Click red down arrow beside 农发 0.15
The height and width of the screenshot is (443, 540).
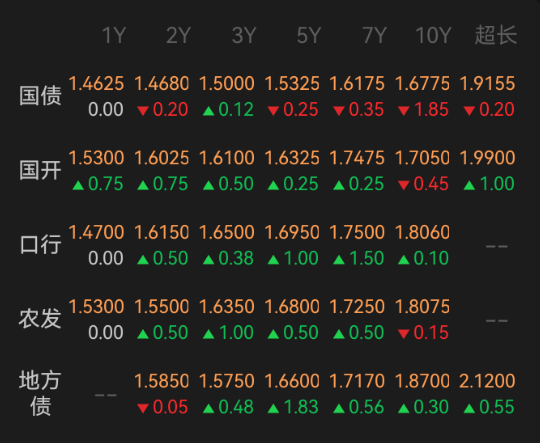tap(404, 334)
